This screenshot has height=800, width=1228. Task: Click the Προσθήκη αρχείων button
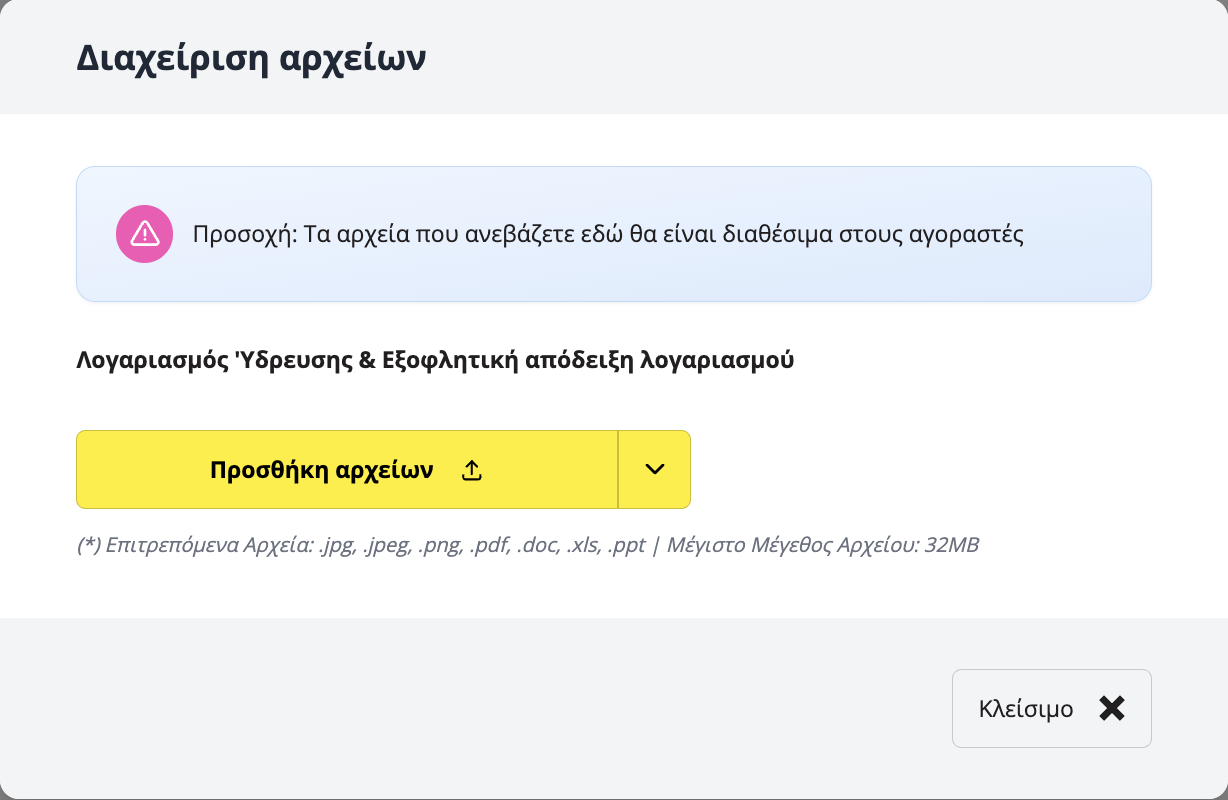coord(324,469)
